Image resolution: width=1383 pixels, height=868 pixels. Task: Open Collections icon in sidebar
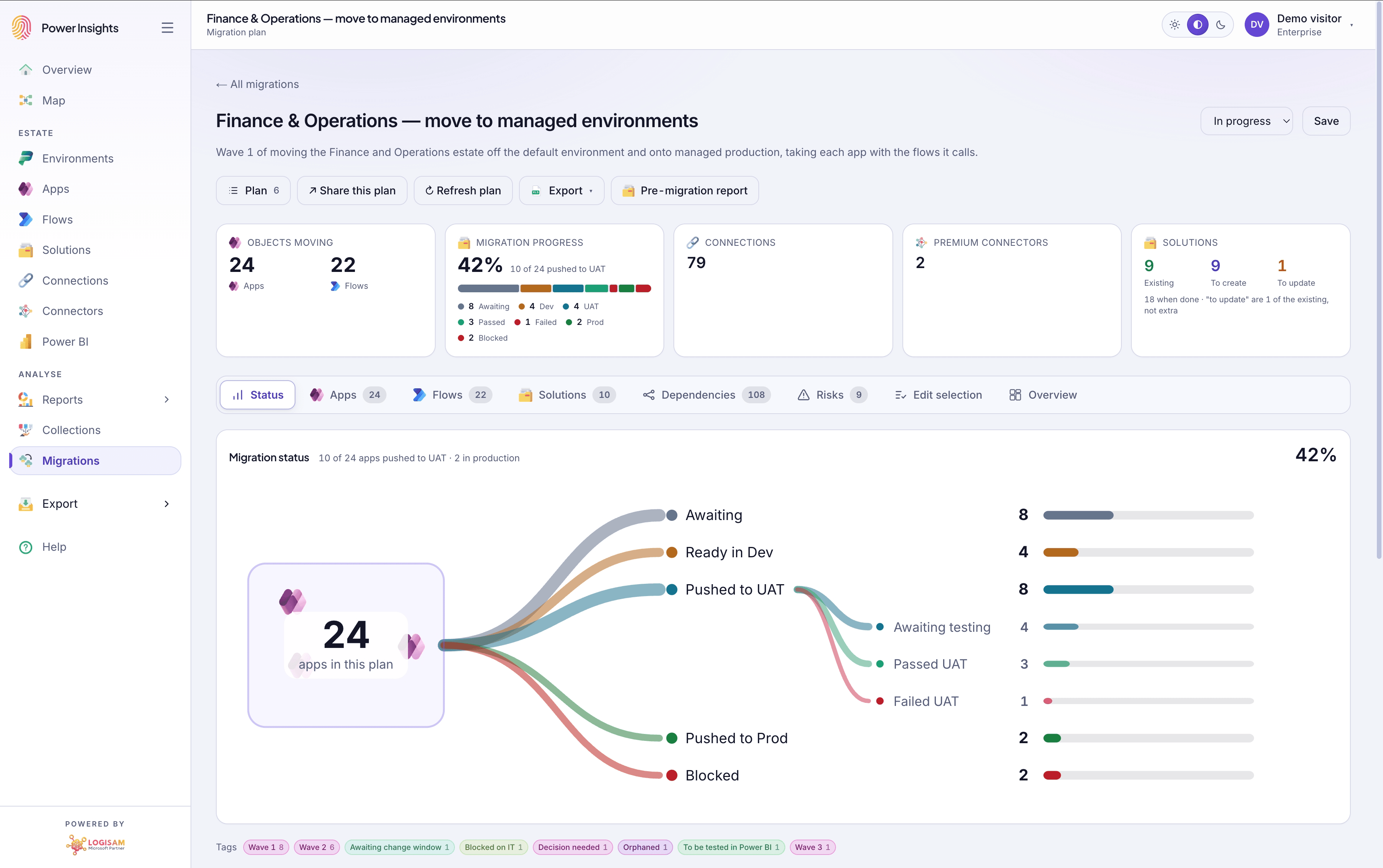click(x=26, y=430)
